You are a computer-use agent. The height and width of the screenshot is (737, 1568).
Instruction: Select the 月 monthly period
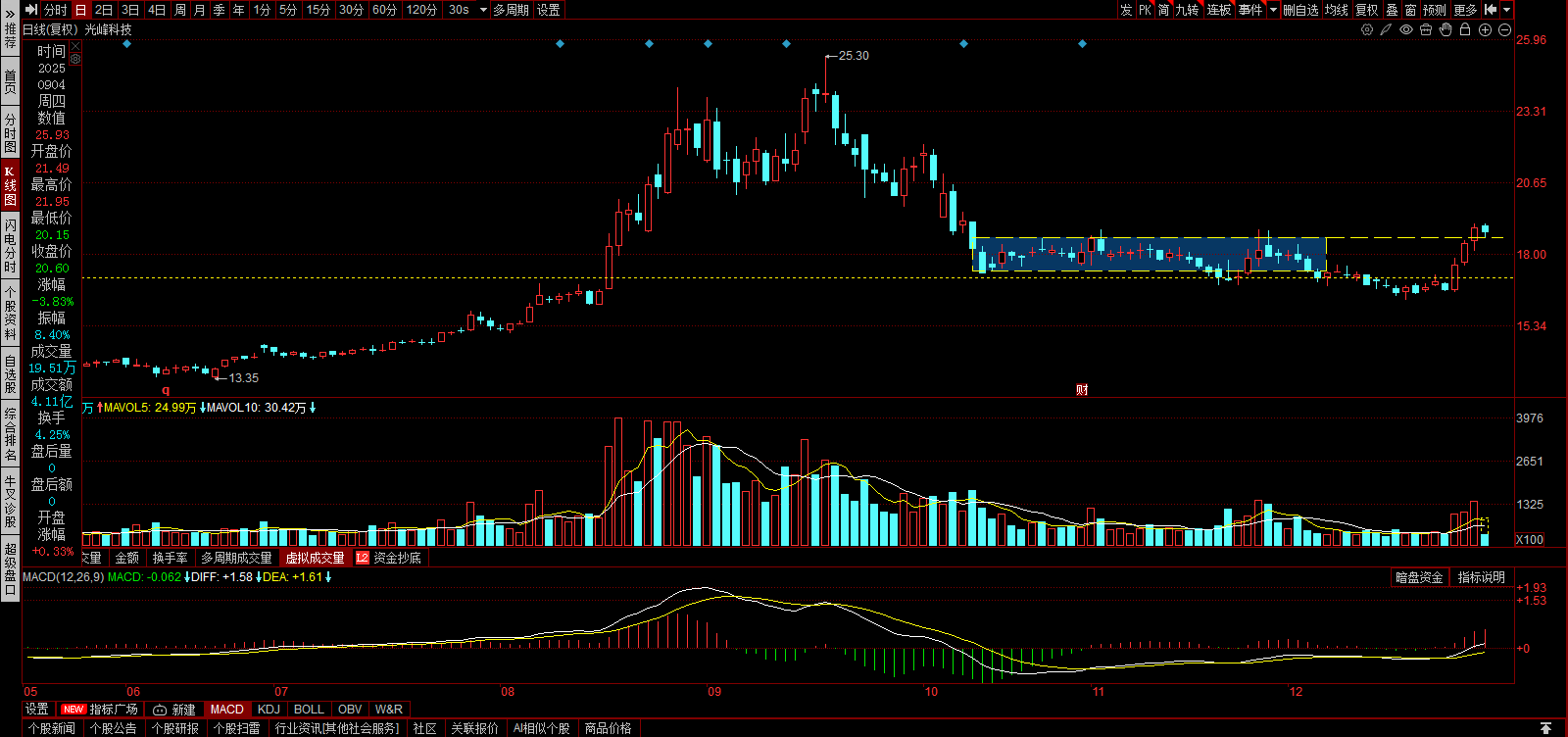pyautogui.click(x=200, y=10)
